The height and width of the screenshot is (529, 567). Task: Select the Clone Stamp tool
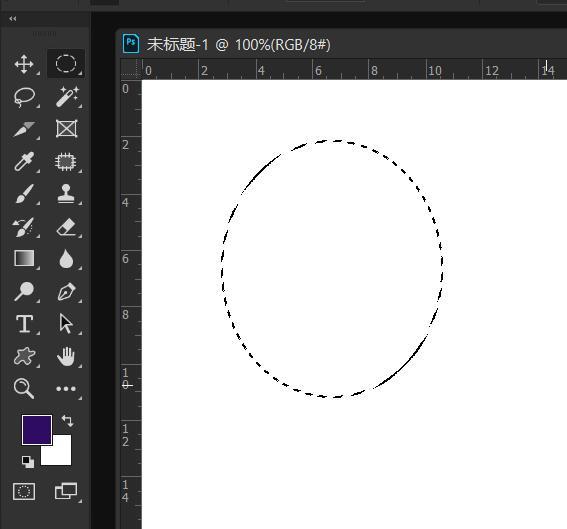coord(66,194)
